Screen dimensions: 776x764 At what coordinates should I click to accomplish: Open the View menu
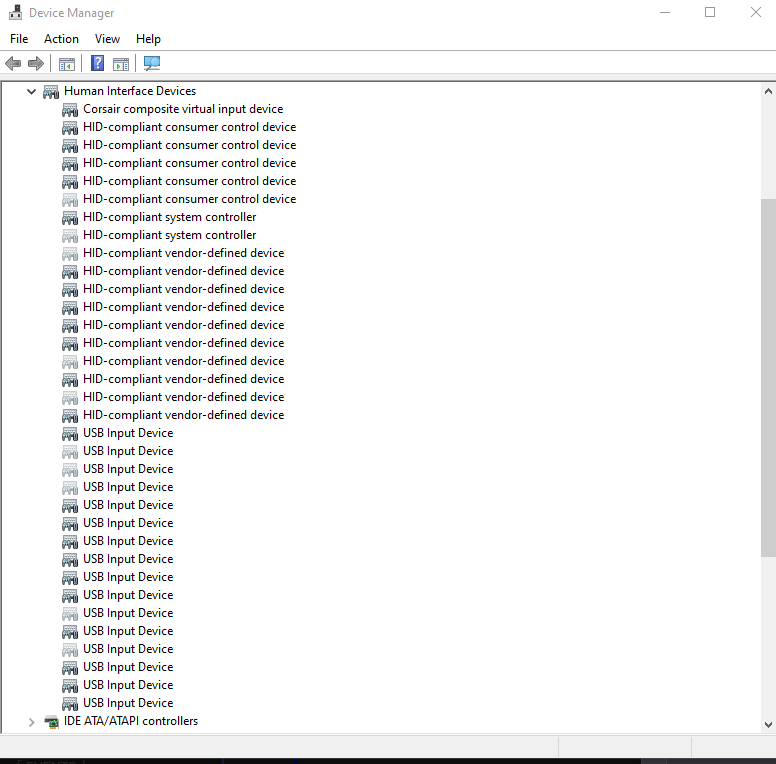pyautogui.click(x=107, y=39)
